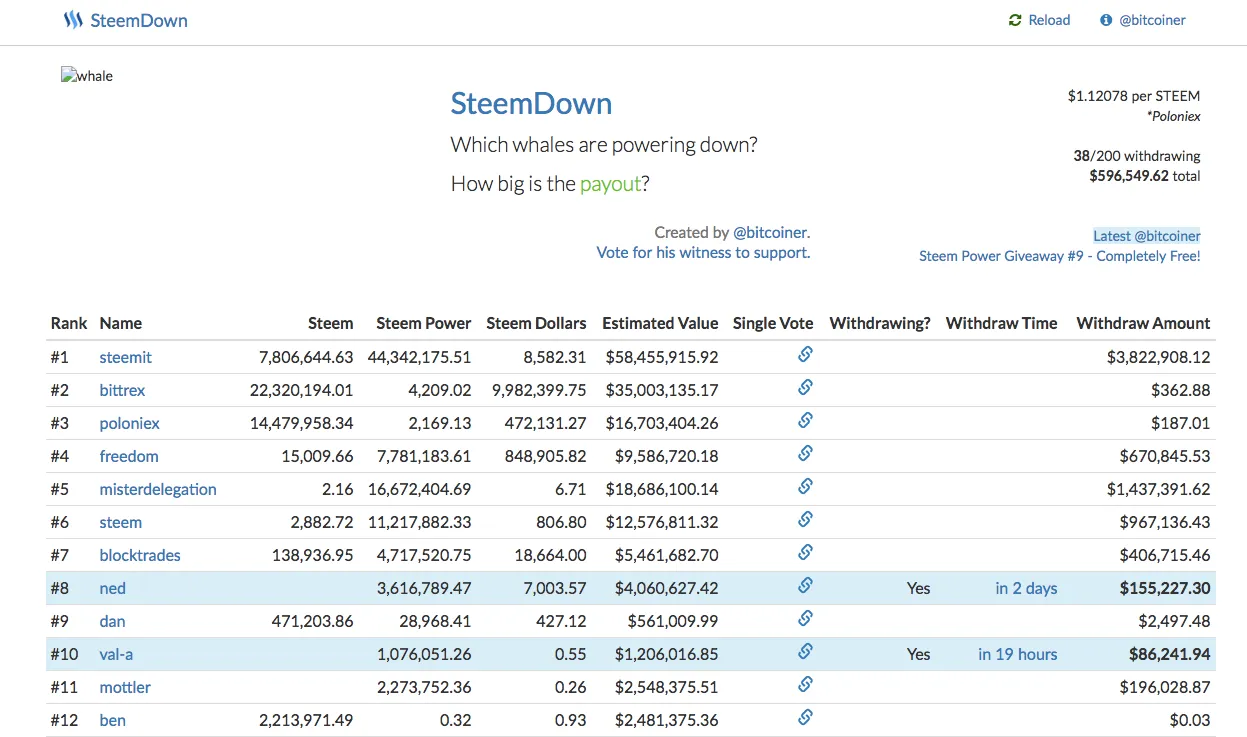Click the $3,822,908.12 withdraw amount
This screenshot has width=1247, height=737.
click(1158, 357)
